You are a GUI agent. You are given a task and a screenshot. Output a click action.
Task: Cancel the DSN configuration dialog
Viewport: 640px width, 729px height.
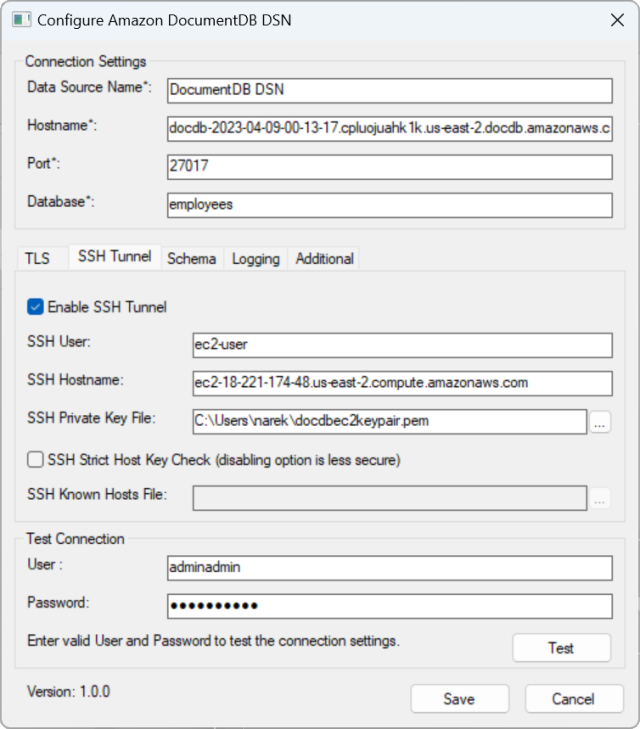[x=574, y=699]
